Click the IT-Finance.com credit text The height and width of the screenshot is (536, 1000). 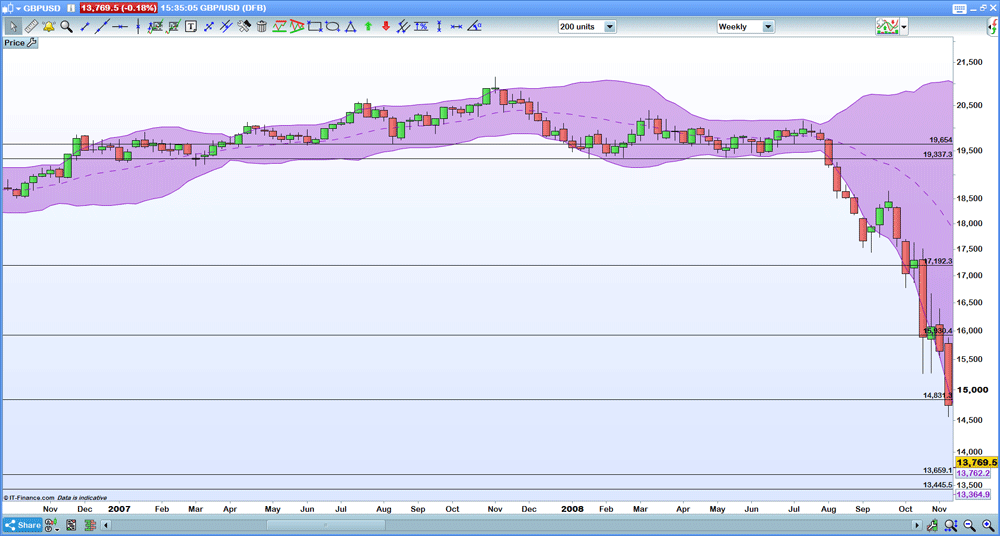click(27, 498)
